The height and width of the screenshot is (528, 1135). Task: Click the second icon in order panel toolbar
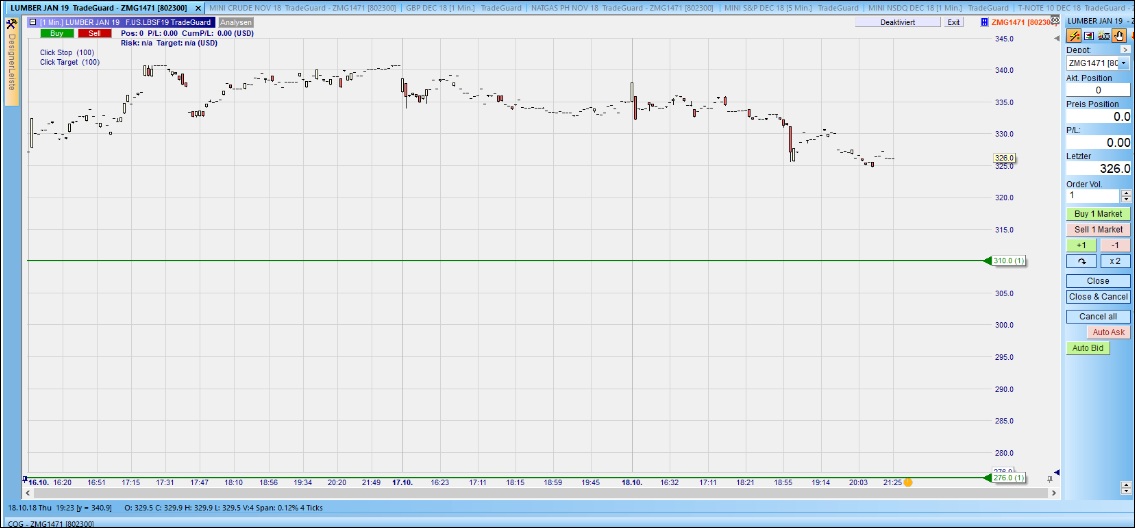coord(1089,36)
